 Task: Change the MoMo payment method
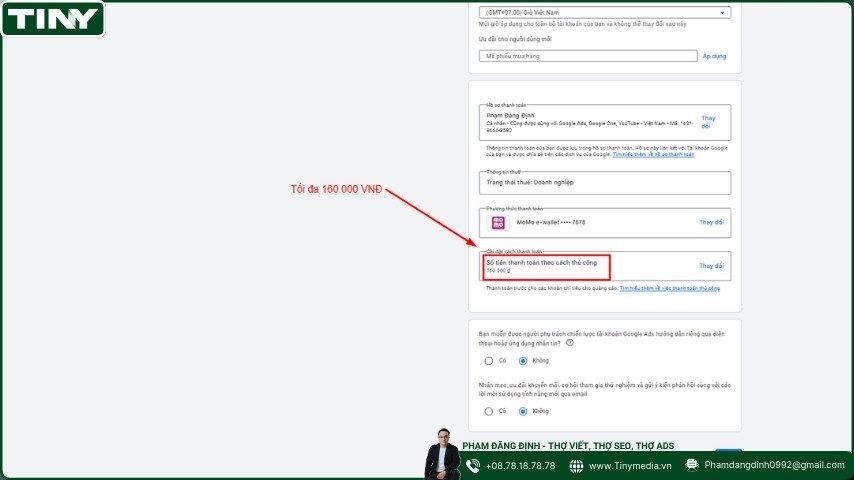click(711, 222)
